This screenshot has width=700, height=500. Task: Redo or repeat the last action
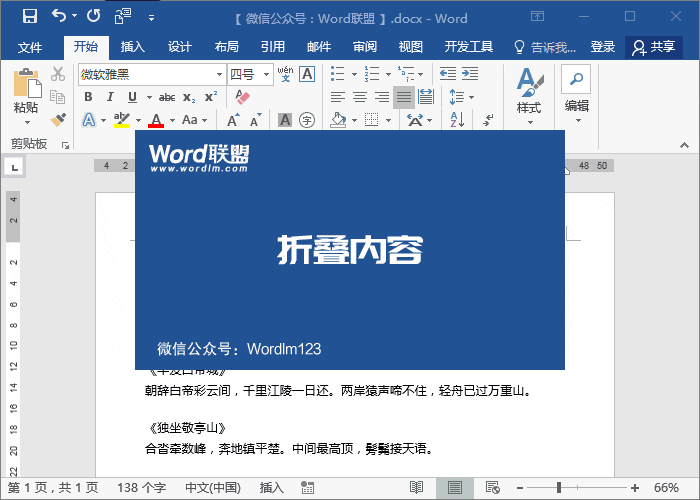[x=93, y=16]
